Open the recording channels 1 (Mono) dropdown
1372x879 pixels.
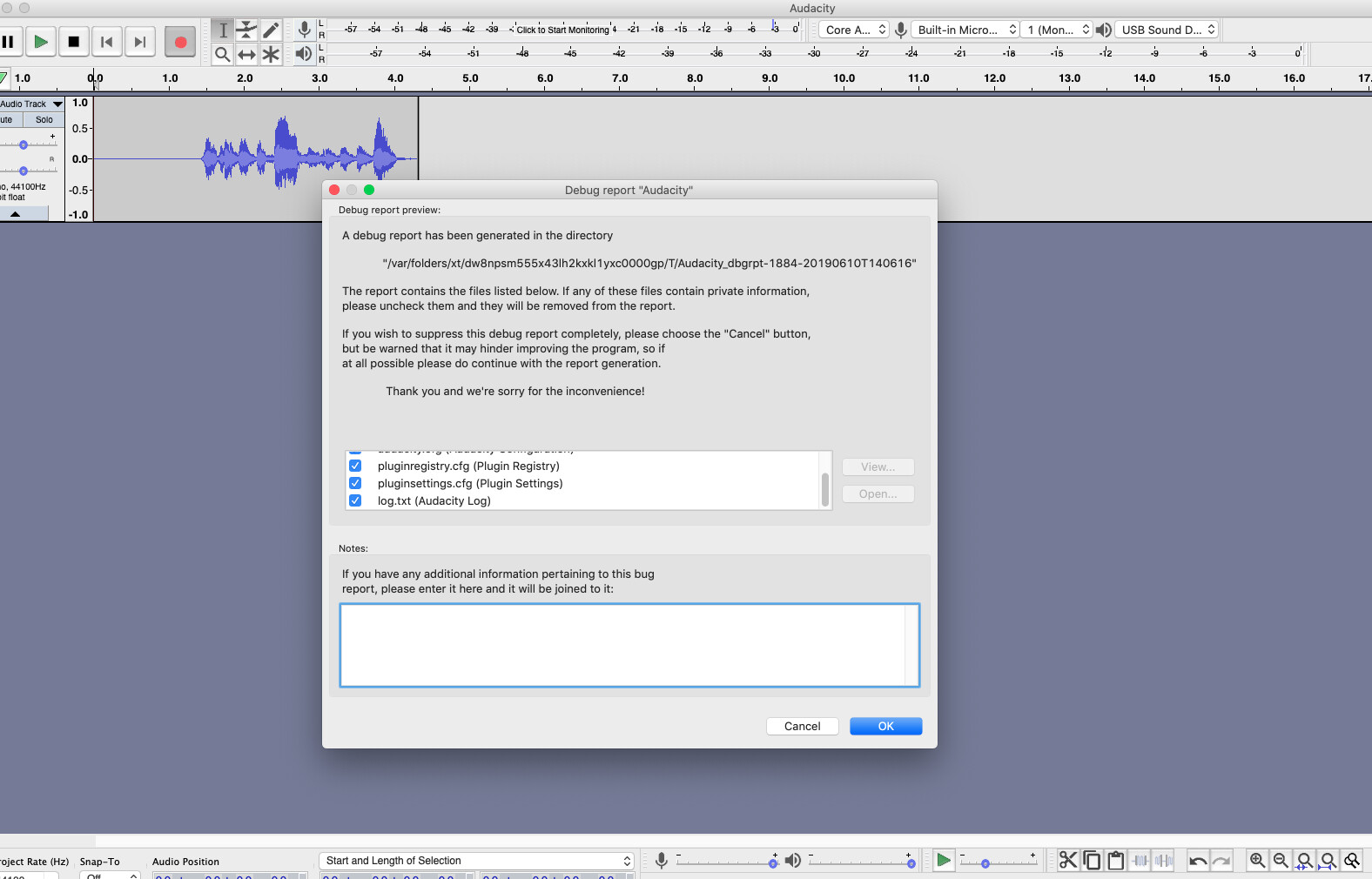[x=1057, y=30]
